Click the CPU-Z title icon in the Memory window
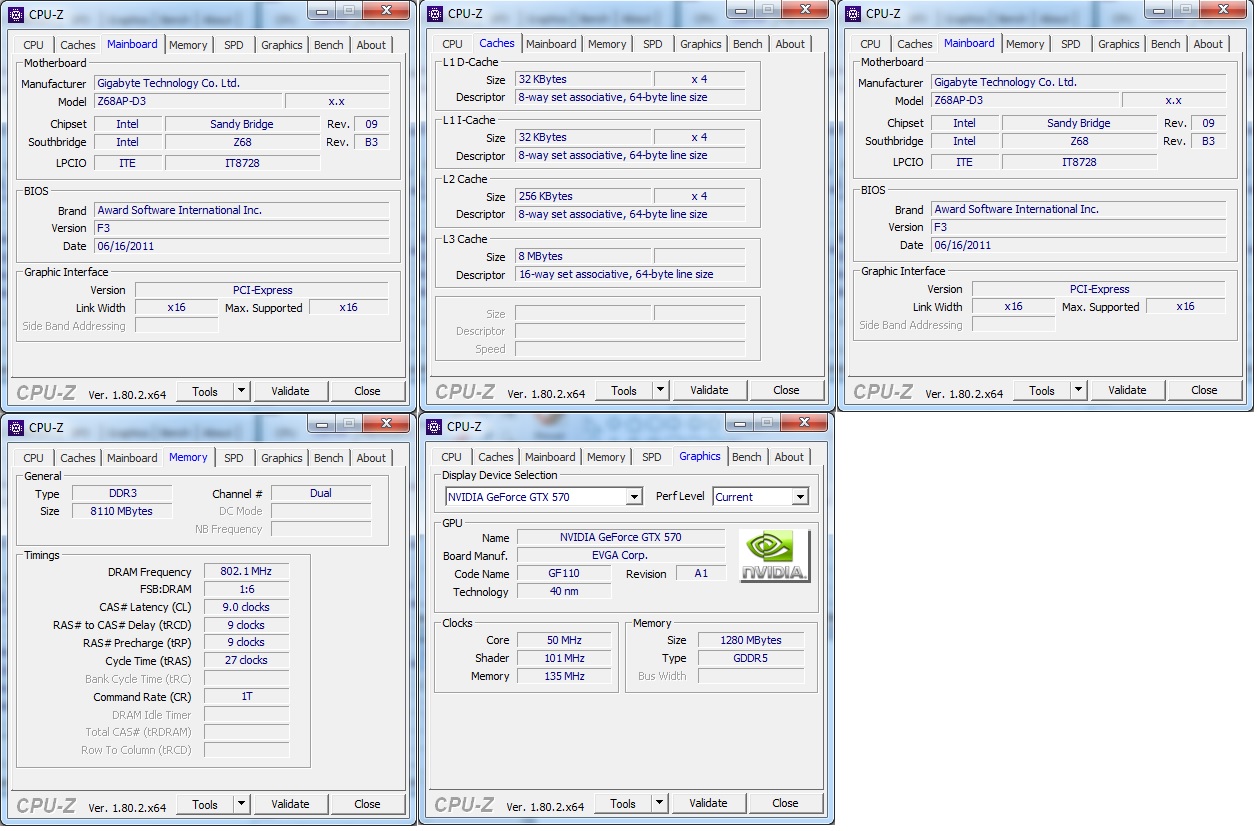 tap(15, 427)
